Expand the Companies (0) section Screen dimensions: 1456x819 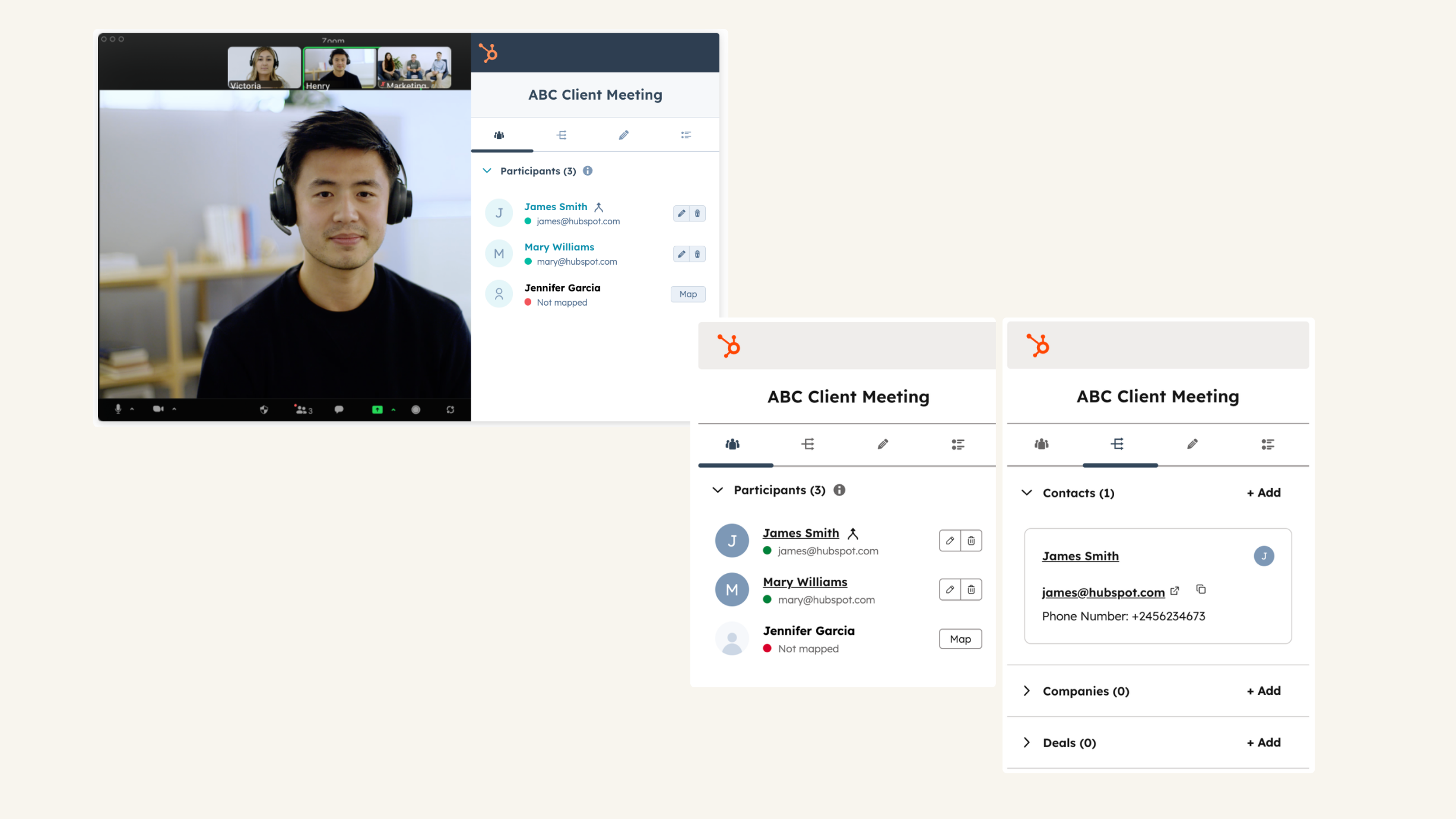click(1026, 691)
